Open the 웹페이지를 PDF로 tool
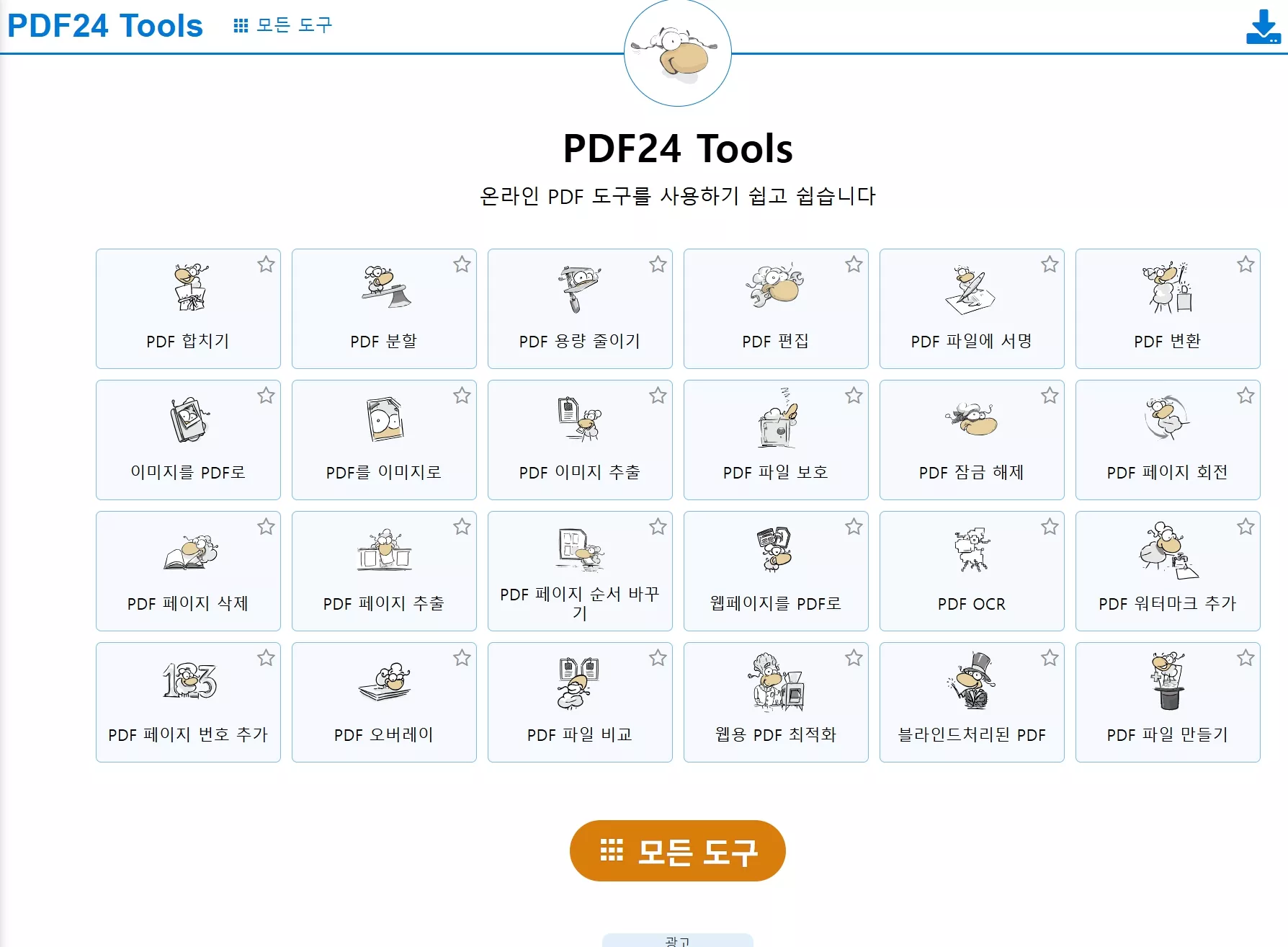The height and width of the screenshot is (947, 1288). pos(775,571)
